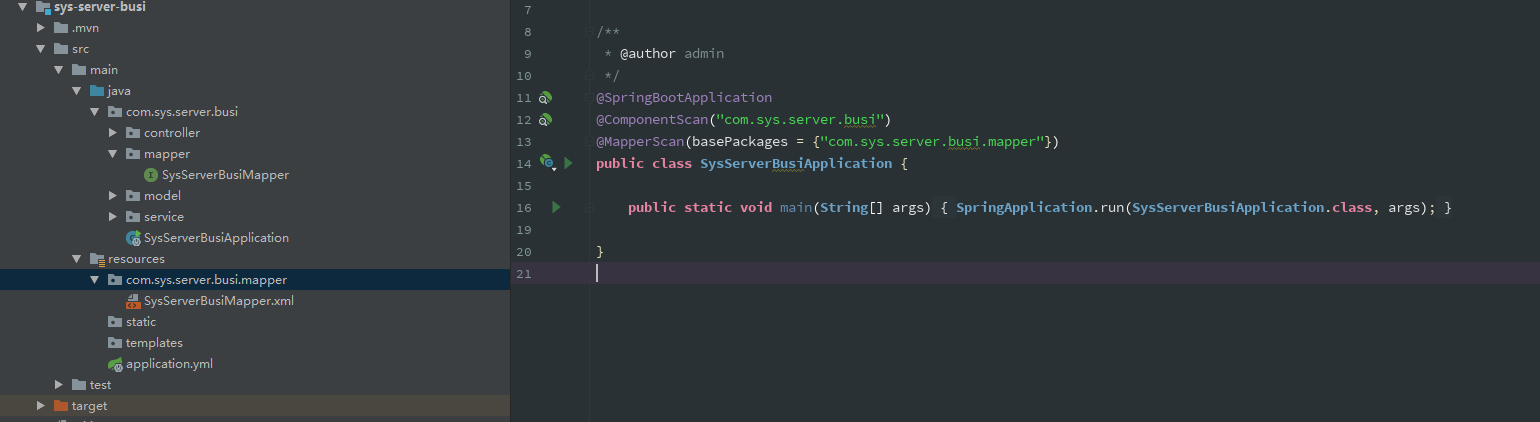Click the @author admin comment line

tap(664, 54)
